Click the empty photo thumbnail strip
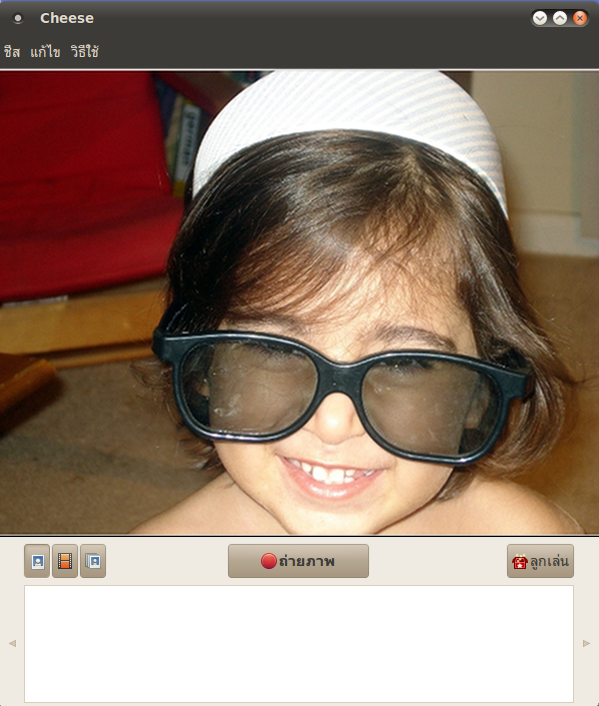 (299, 644)
